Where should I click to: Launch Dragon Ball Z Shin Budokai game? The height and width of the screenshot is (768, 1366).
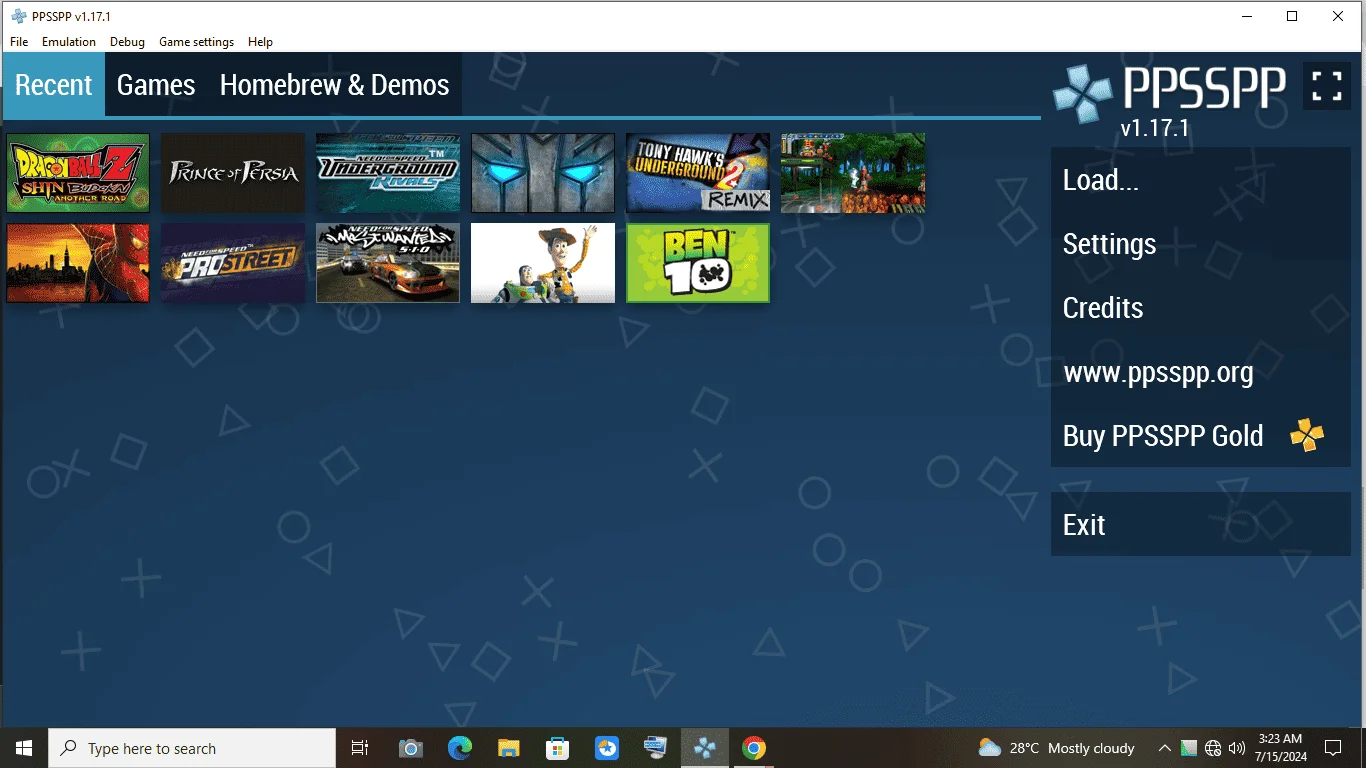78,173
